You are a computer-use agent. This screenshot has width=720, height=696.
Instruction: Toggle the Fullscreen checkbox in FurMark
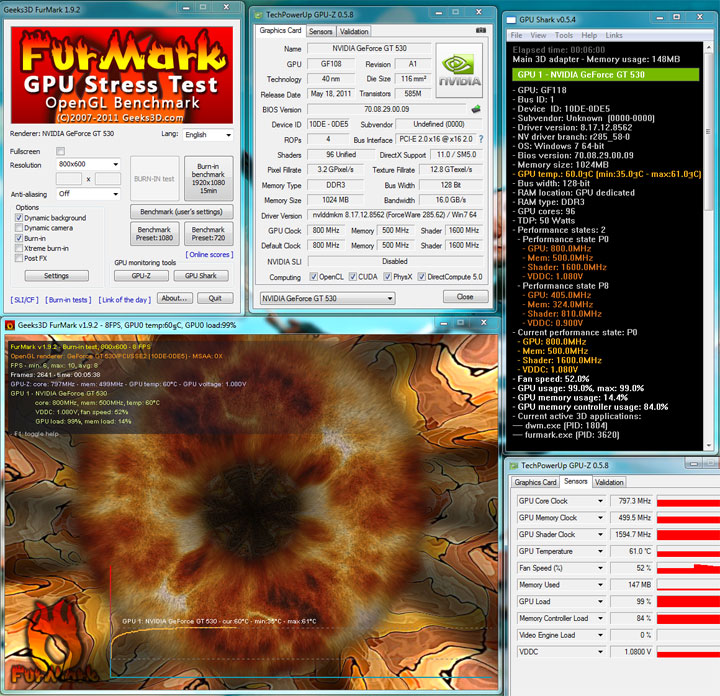coord(61,151)
